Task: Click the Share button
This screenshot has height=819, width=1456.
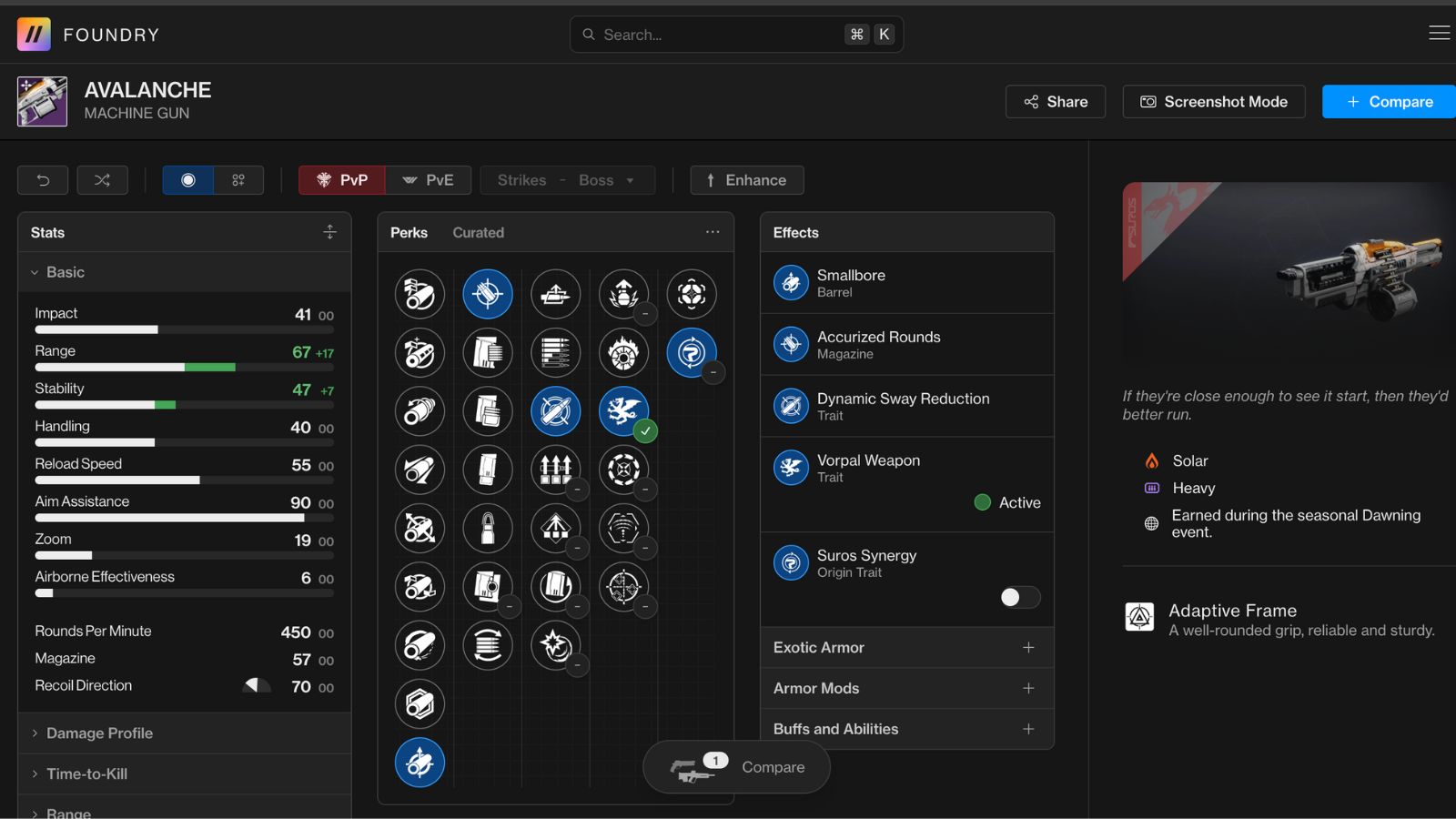Action: [x=1055, y=102]
